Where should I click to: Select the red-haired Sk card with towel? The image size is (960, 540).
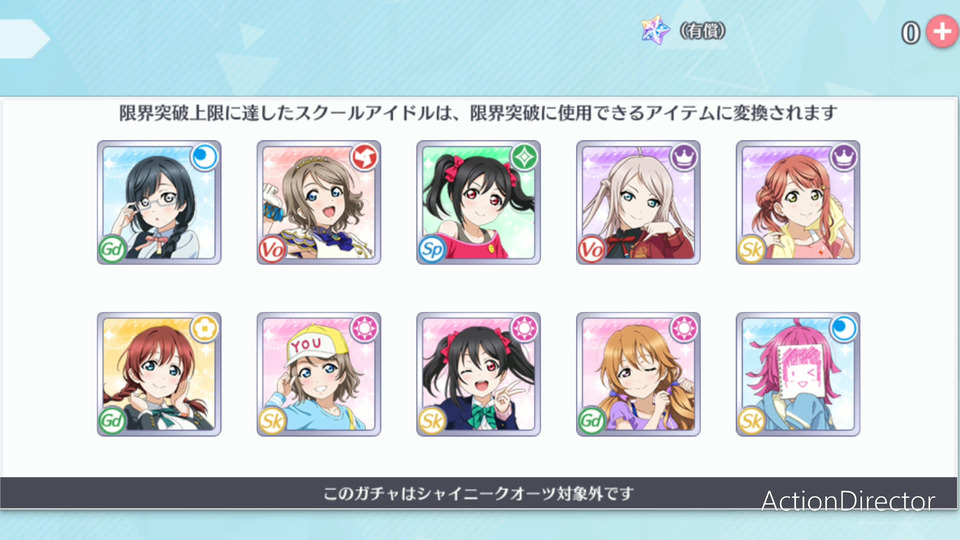point(798,203)
